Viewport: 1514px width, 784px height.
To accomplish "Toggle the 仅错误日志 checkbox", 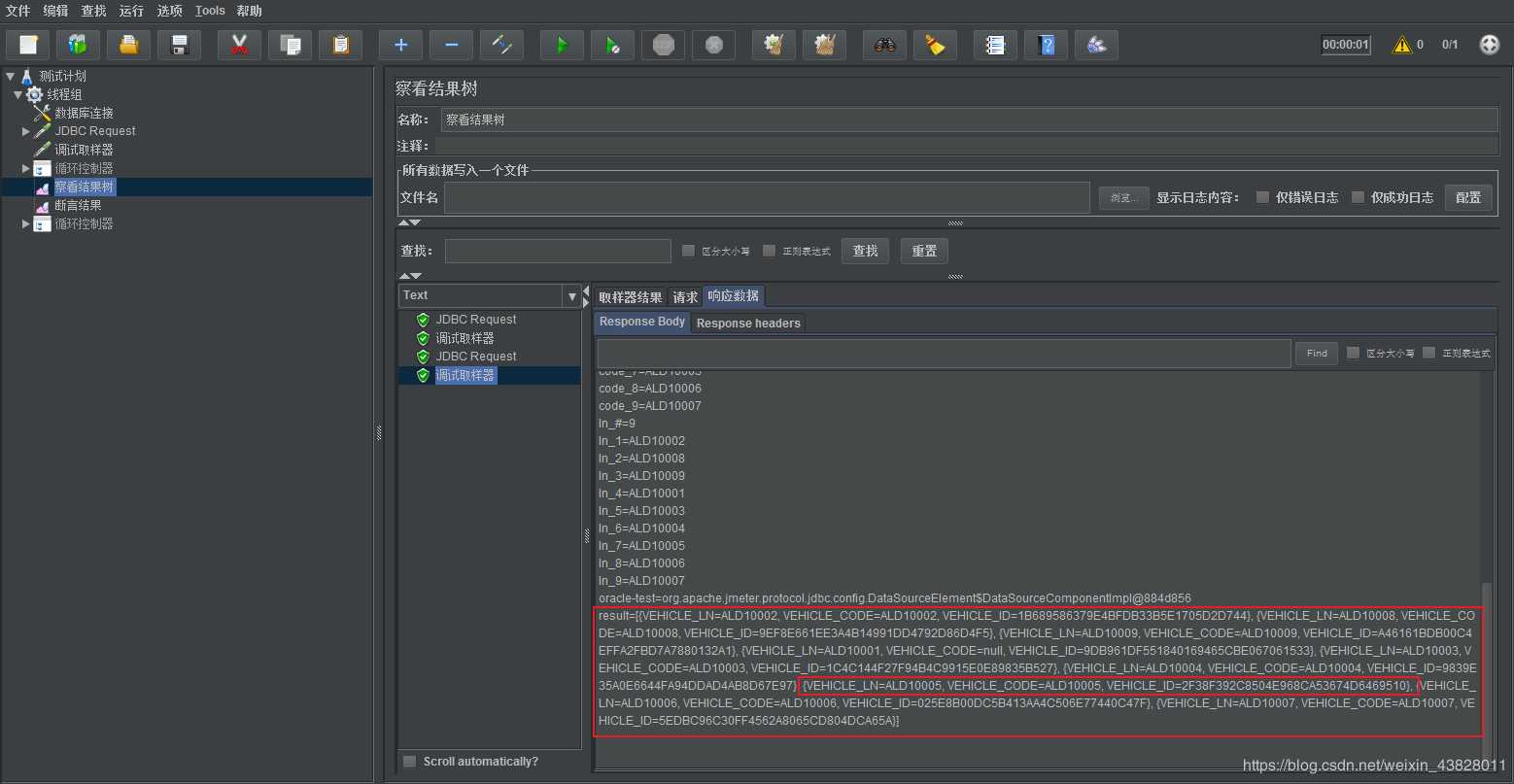I will 1262,197.
